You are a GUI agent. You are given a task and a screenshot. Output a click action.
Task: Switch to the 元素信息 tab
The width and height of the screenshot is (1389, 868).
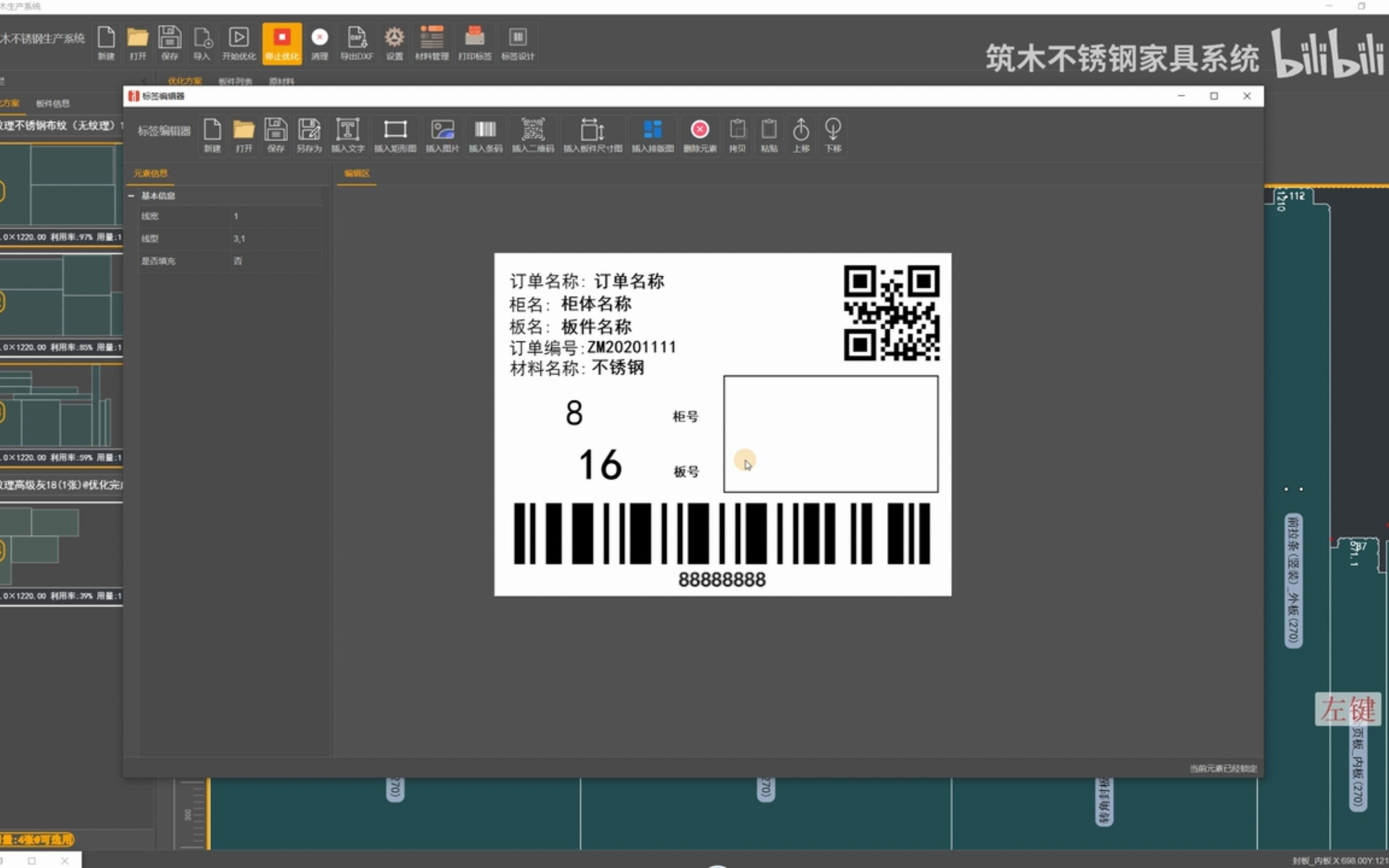pos(150,173)
